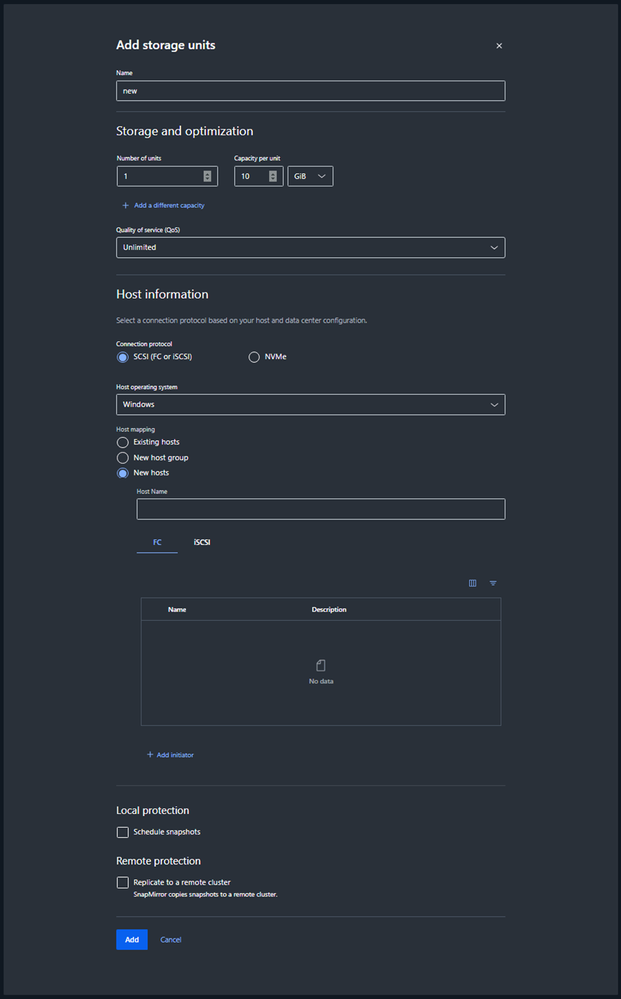Click the blue Add button
Screen dimensions: 621x999
132,940
